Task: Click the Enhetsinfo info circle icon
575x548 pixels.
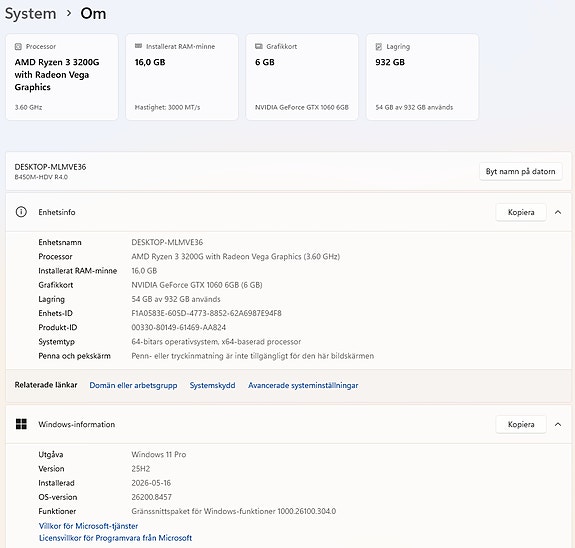Action: 21,212
